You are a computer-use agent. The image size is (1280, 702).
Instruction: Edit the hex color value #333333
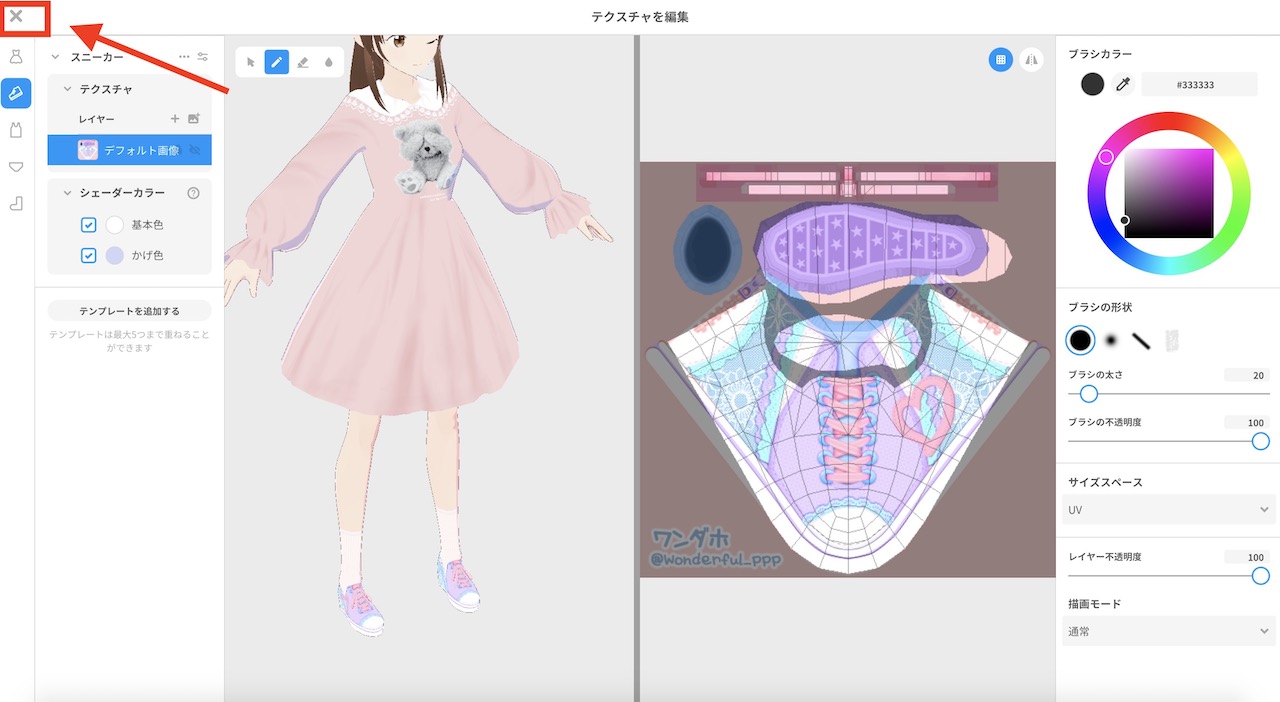click(x=1199, y=84)
